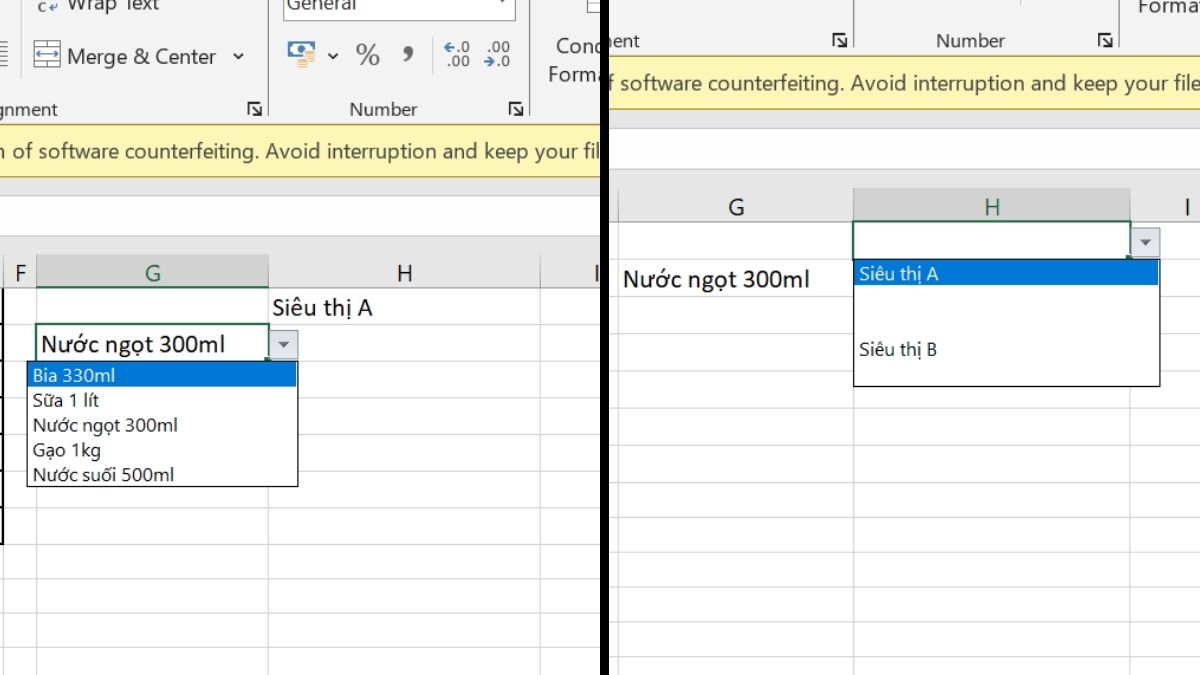
Task: Open the General number format combo box
Action: pyautogui.click(x=398, y=8)
